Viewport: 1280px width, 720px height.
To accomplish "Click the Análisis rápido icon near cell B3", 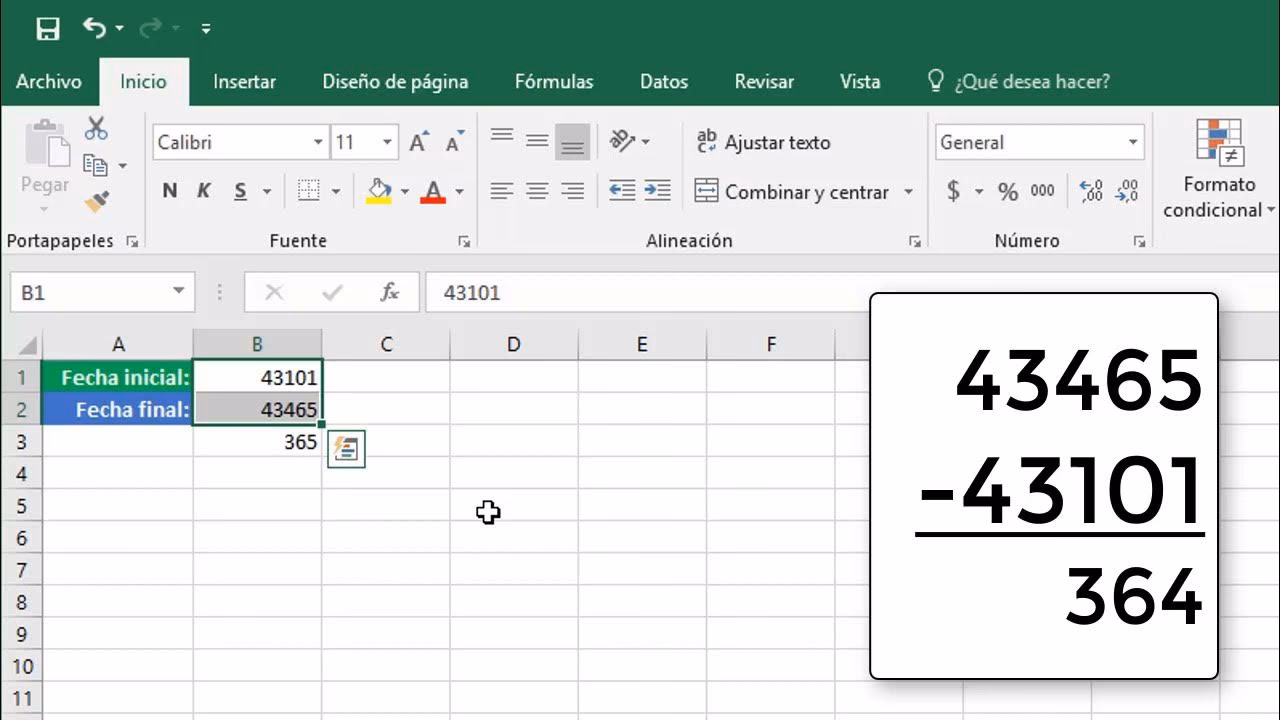I will [346, 449].
